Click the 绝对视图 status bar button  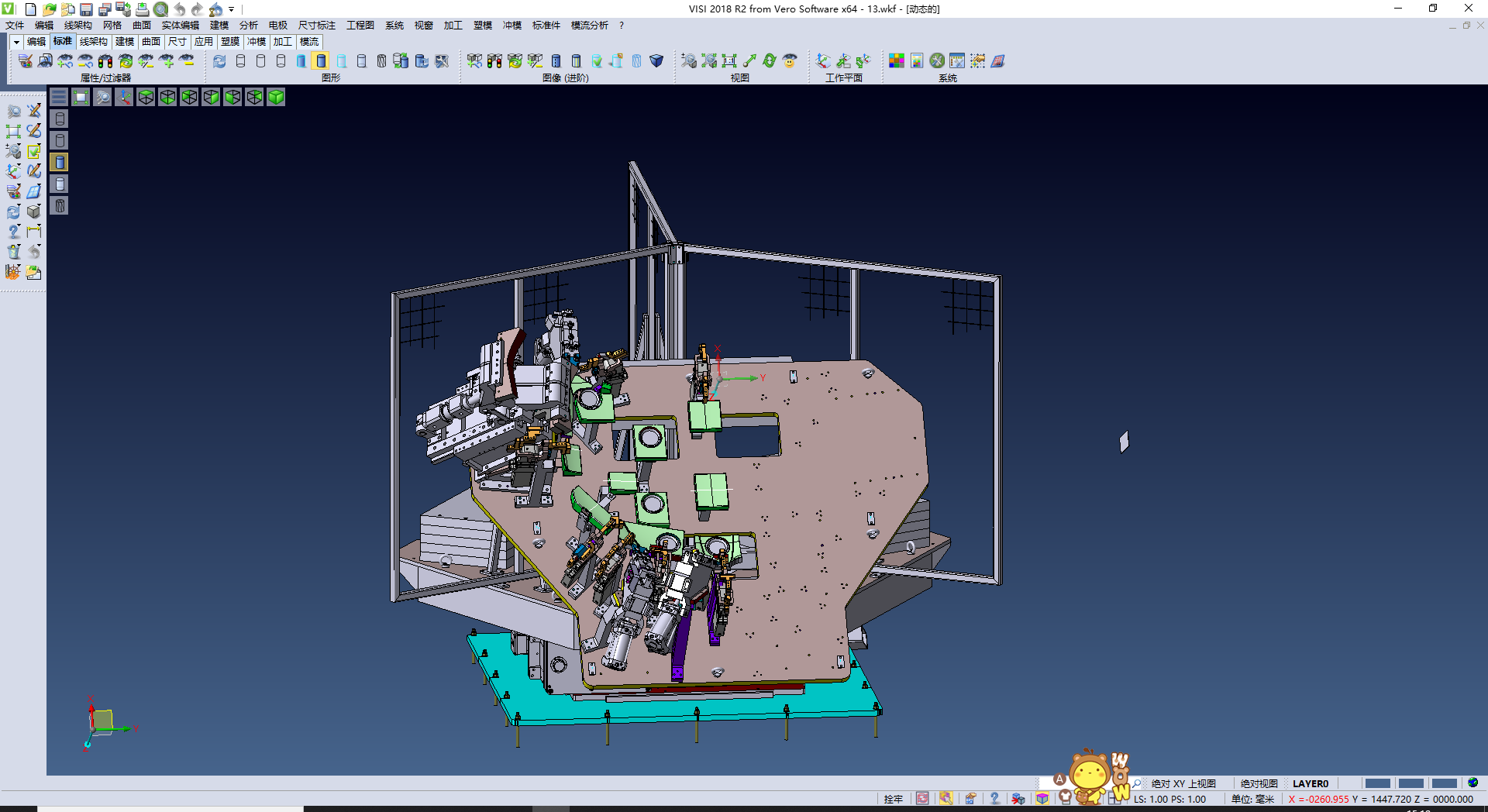click(1259, 783)
